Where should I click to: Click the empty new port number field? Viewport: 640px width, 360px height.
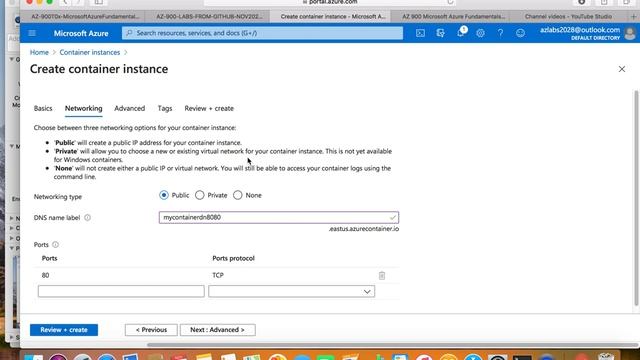pos(121,291)
